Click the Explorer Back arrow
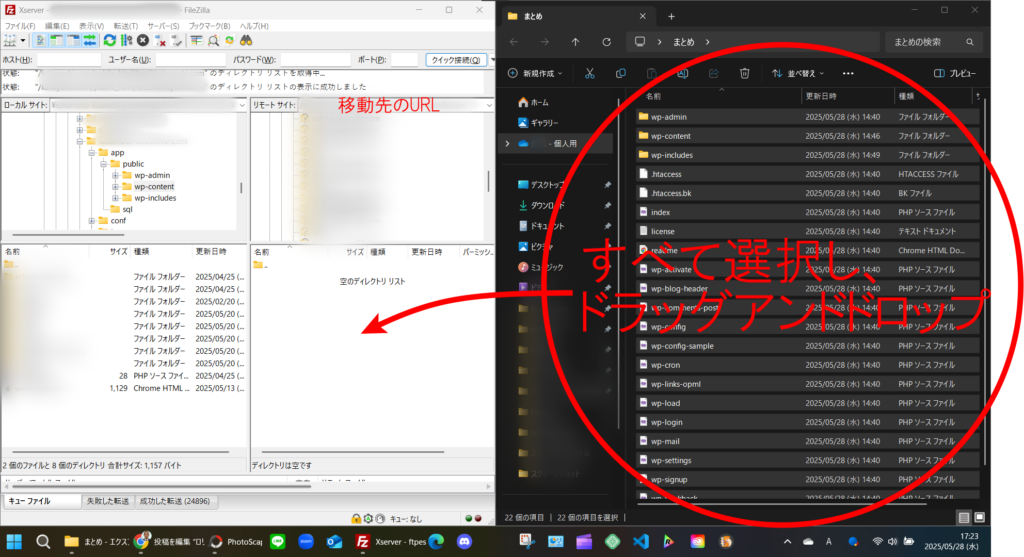This screenshot has height=557, width=1024. [514, 42]
